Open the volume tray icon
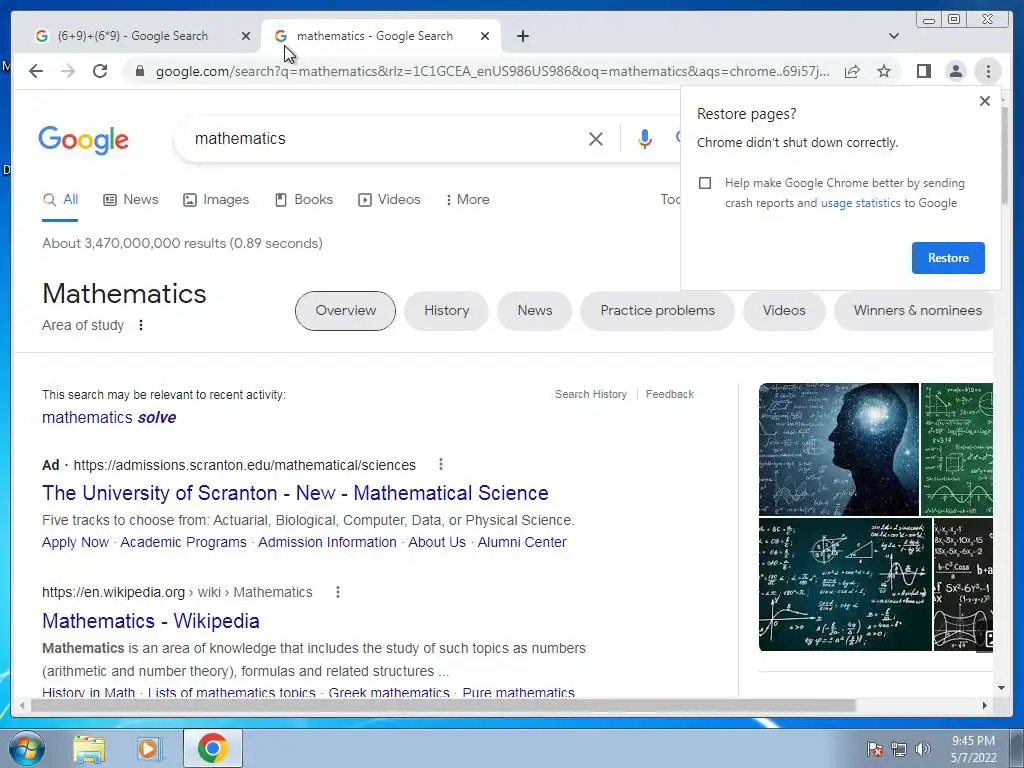 [922, 749]
